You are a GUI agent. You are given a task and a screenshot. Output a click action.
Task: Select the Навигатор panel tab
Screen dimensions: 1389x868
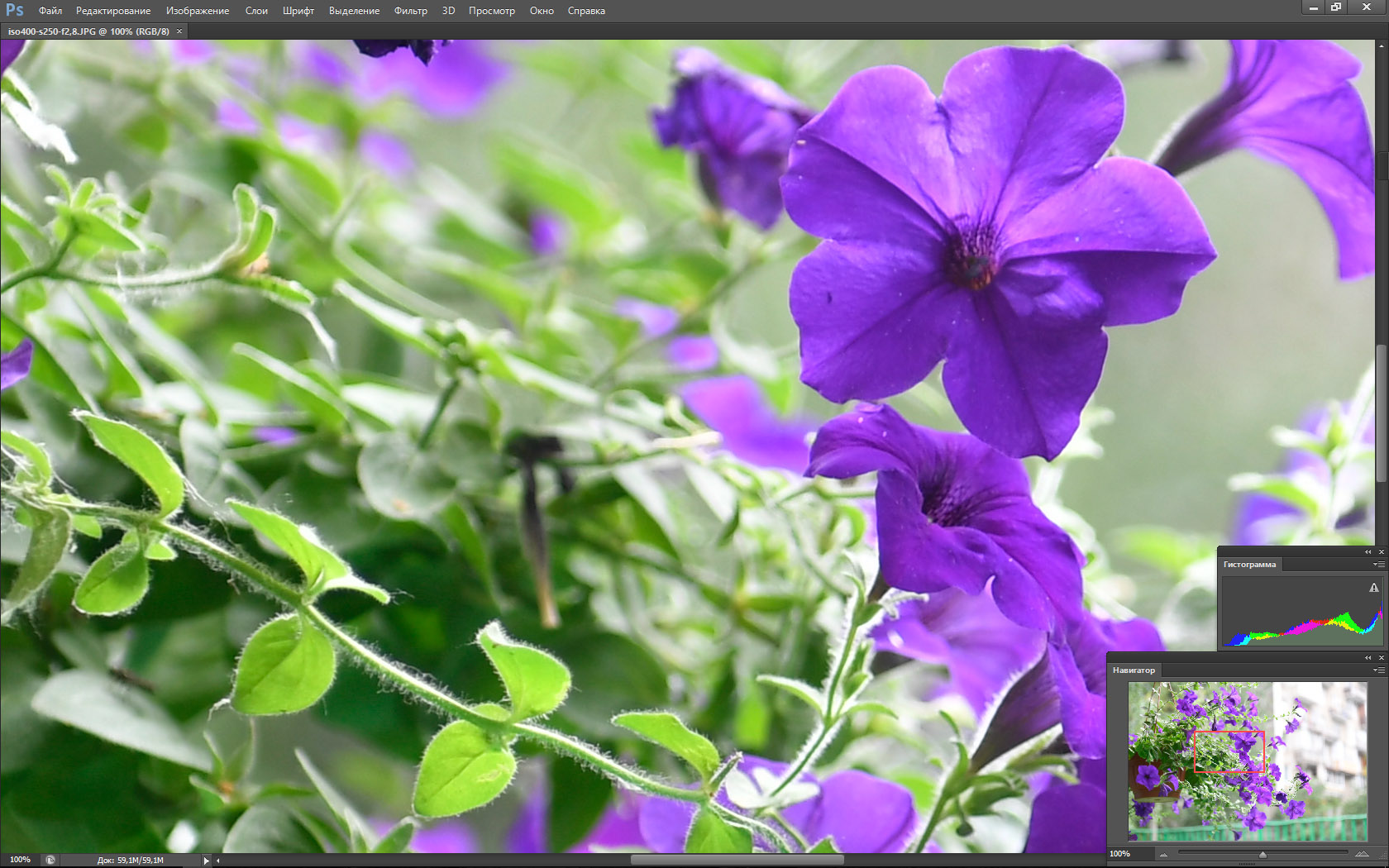pyautogui.click(x=1134, y=670)
